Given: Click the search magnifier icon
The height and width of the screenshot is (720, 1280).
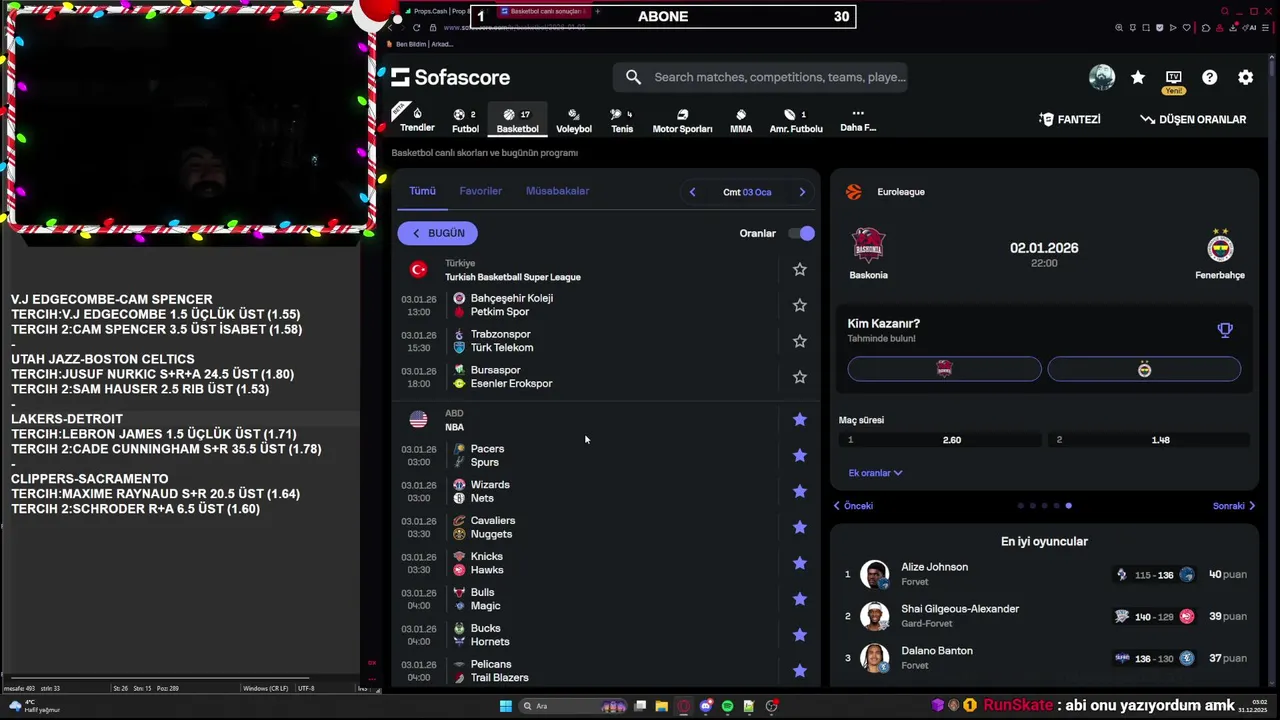Looking at the screenshot, I should 633,77.
